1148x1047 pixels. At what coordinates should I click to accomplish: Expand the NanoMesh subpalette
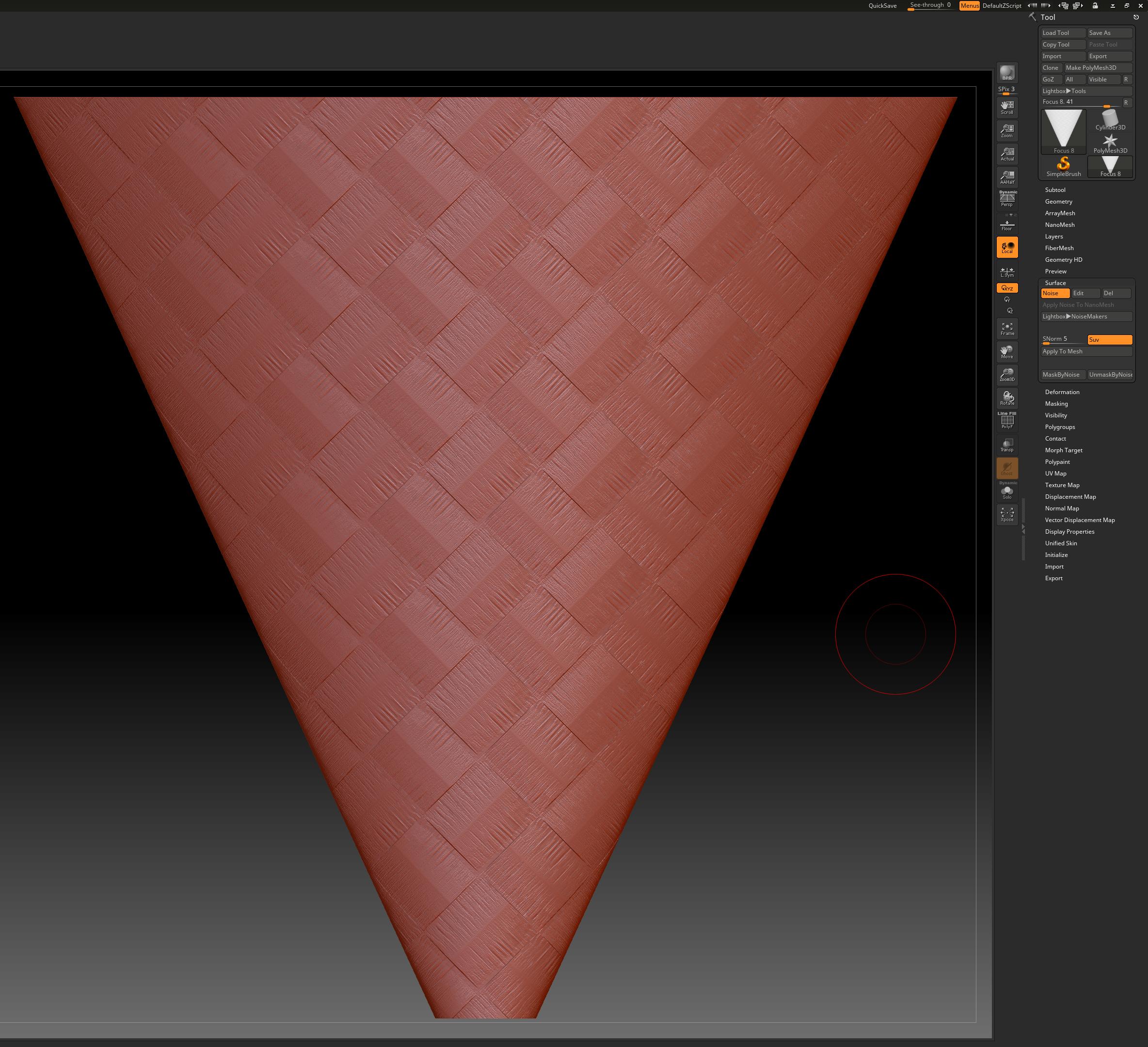(1059, 225)
